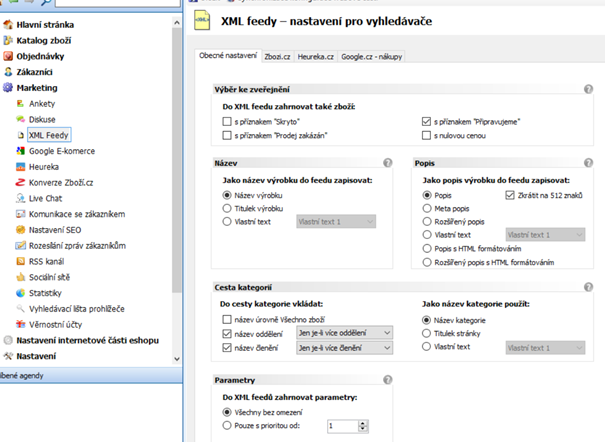
Task: Open RSS kanál icon in Marketing
Action: [x=20, y=262]
